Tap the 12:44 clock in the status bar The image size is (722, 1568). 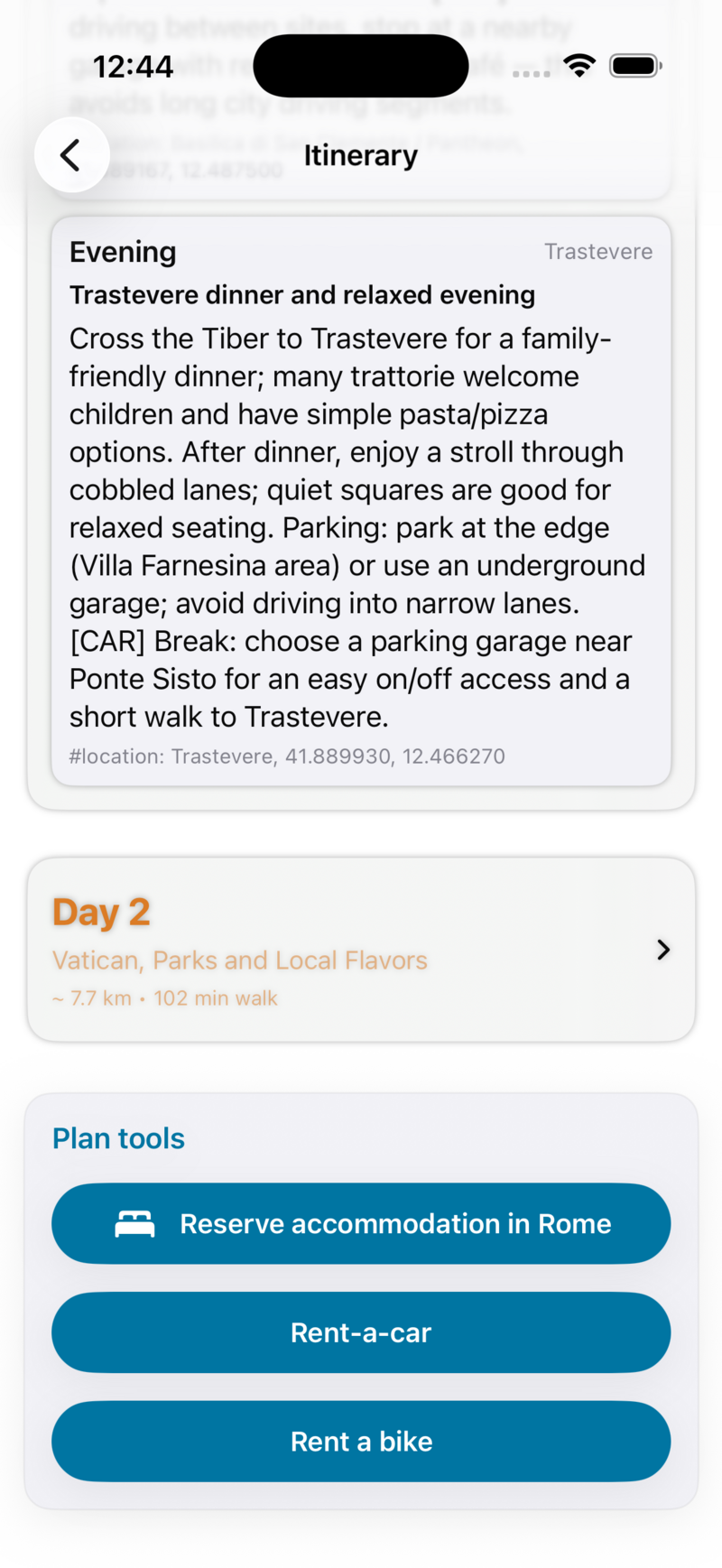(133, 66)
